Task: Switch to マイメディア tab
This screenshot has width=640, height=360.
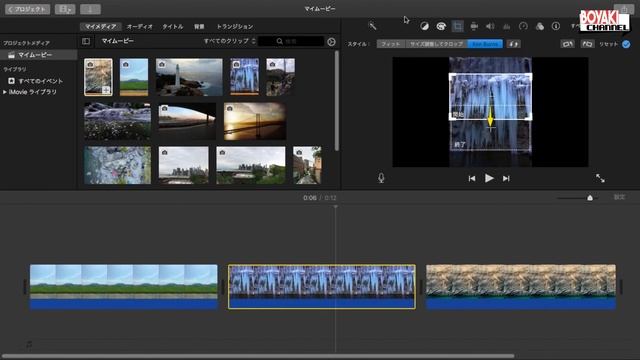Action: pos(100,27)
